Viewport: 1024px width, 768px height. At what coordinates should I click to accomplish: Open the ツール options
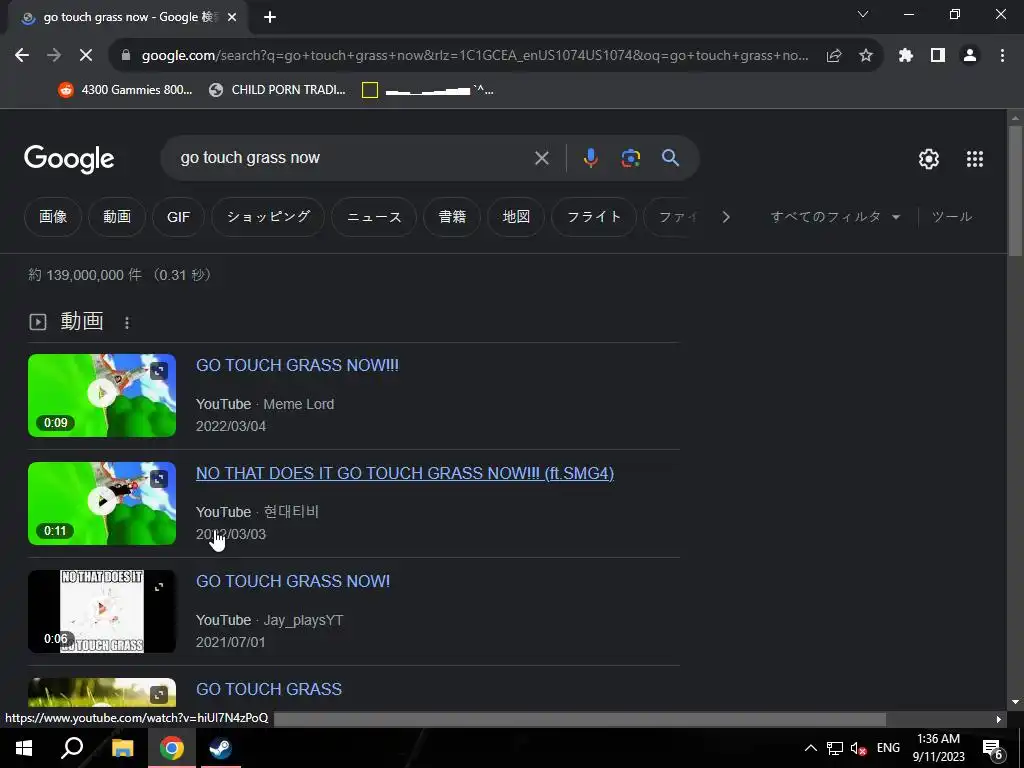pos(952,217)
